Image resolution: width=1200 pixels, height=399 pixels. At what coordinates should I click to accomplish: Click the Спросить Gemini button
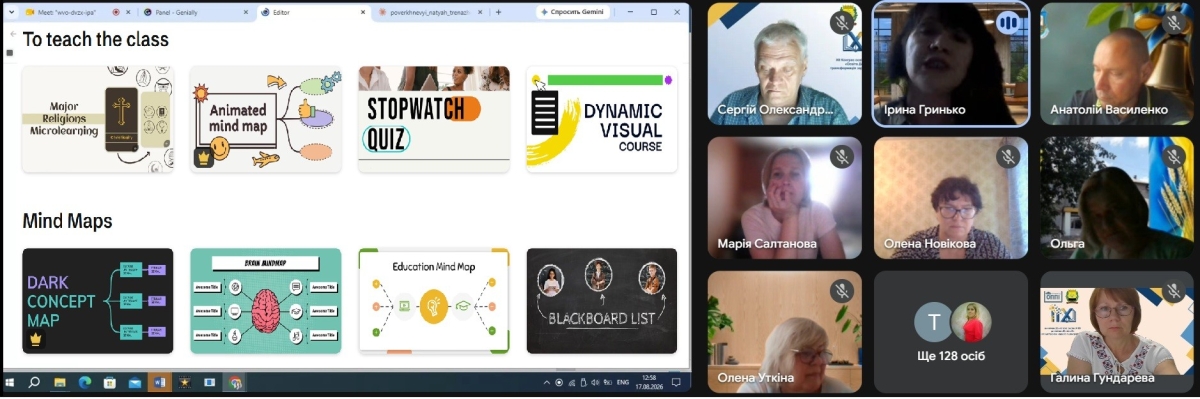[x=574, y=12]
